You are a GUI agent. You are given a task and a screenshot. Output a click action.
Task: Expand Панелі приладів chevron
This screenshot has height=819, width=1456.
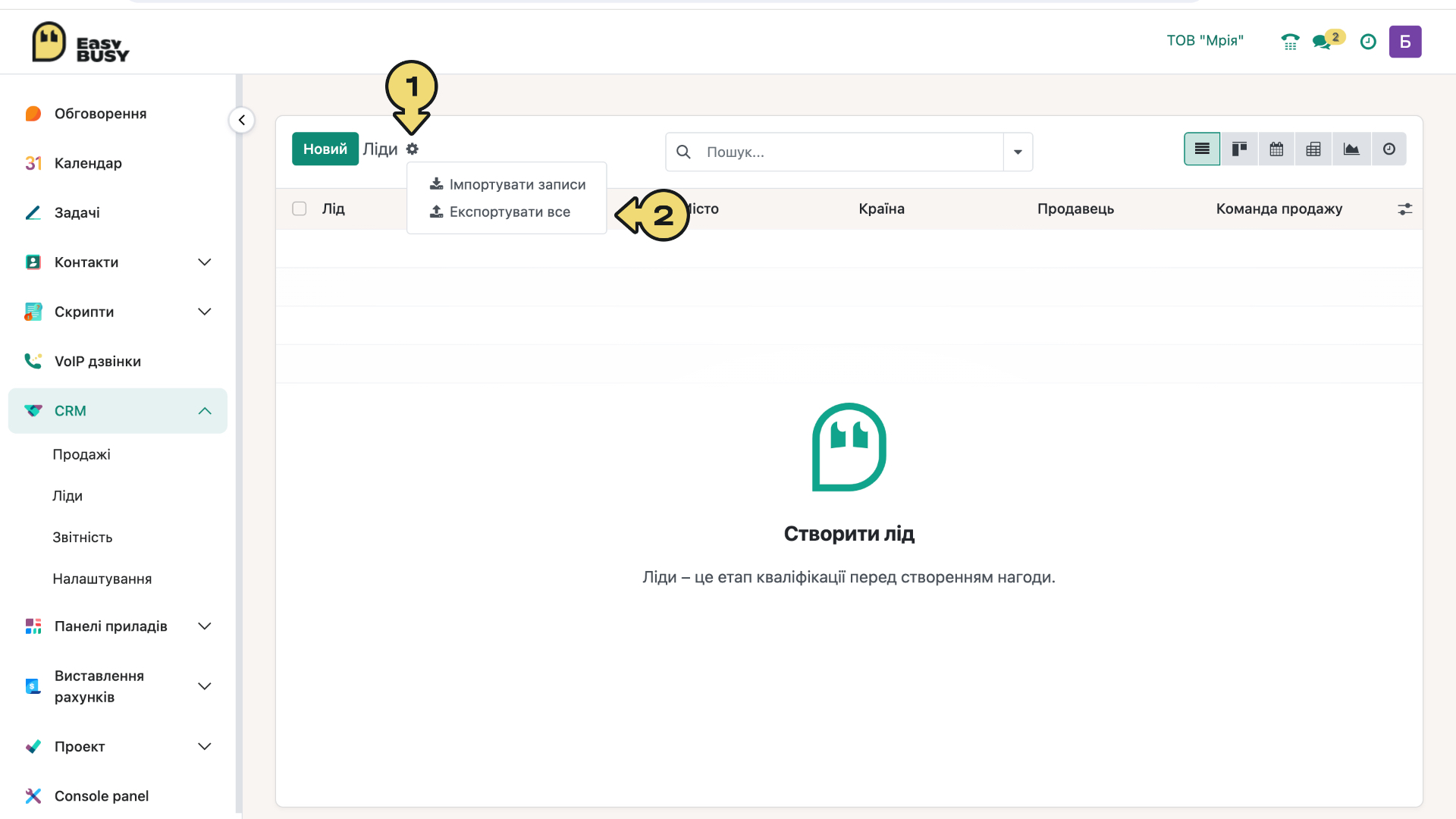click(205, 626)
